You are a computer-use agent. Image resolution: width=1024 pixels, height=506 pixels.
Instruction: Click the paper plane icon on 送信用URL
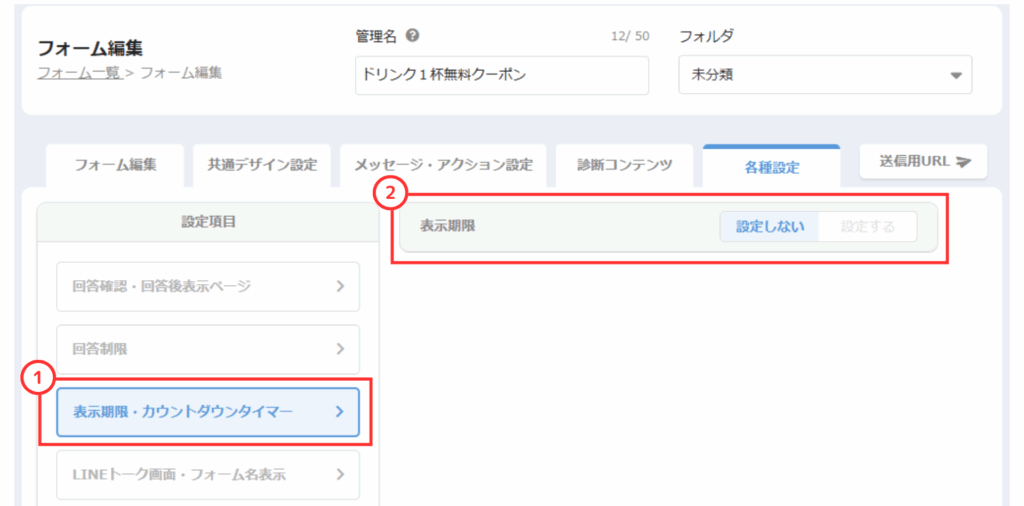coord(963,161)
